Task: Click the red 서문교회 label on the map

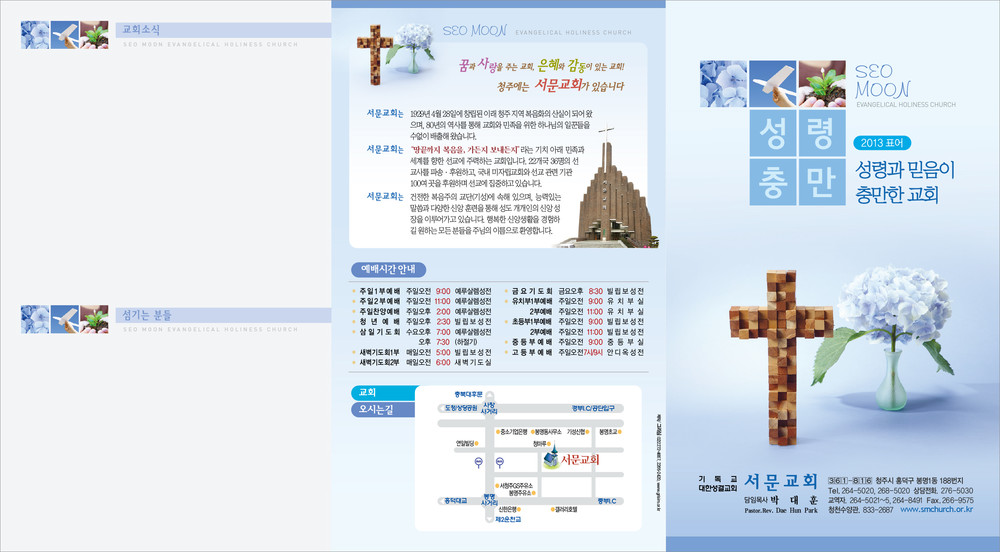Action: click(x=580, y=460)
